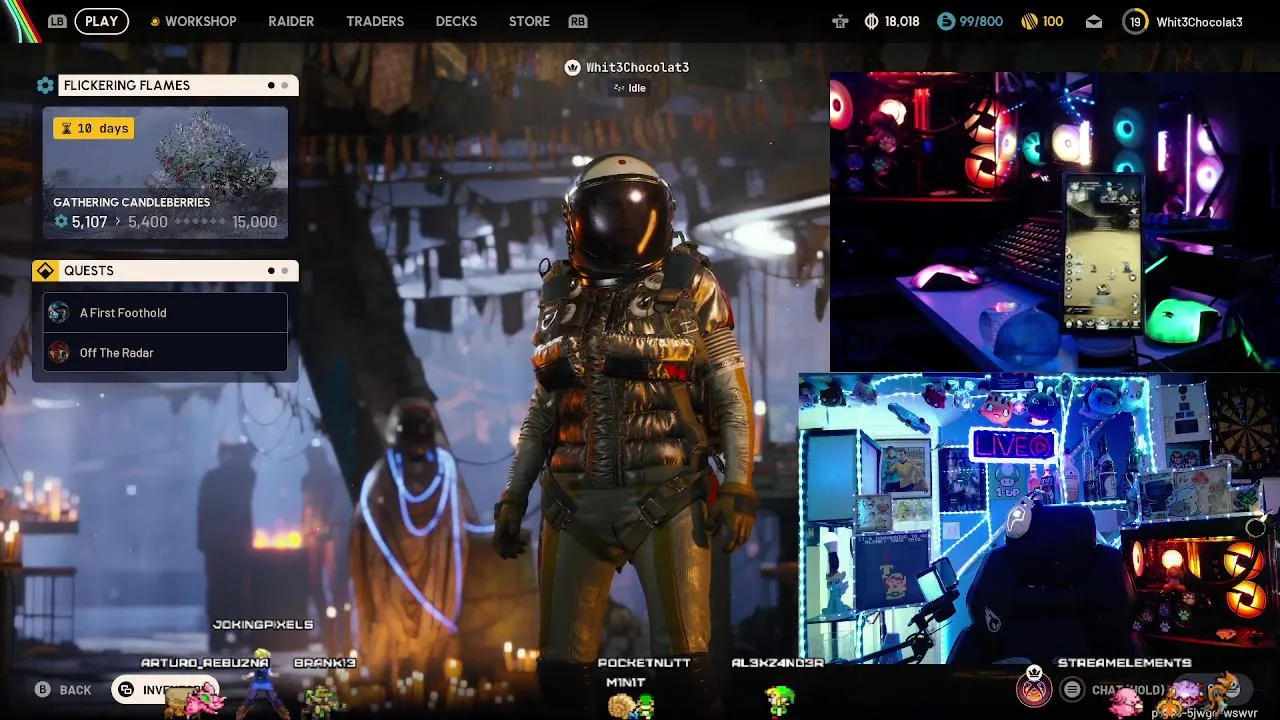Click the right-stick controller icon in top bar

coord(840,21)
